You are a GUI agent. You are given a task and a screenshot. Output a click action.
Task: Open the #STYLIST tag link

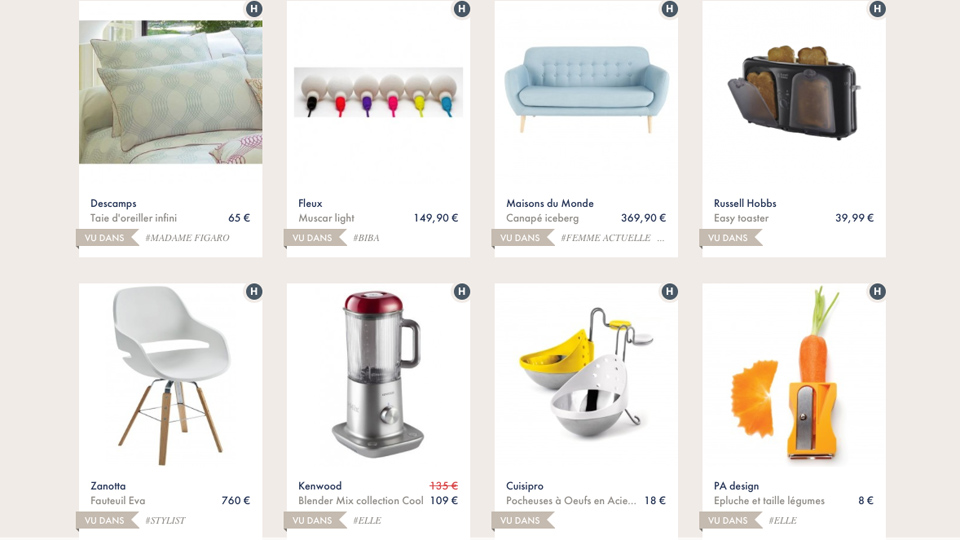165,520
